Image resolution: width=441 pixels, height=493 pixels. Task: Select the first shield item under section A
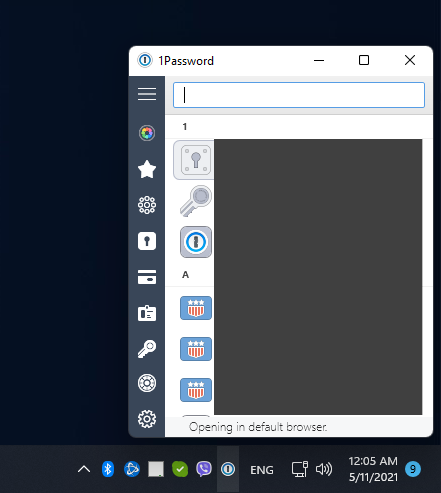[196, 308]
